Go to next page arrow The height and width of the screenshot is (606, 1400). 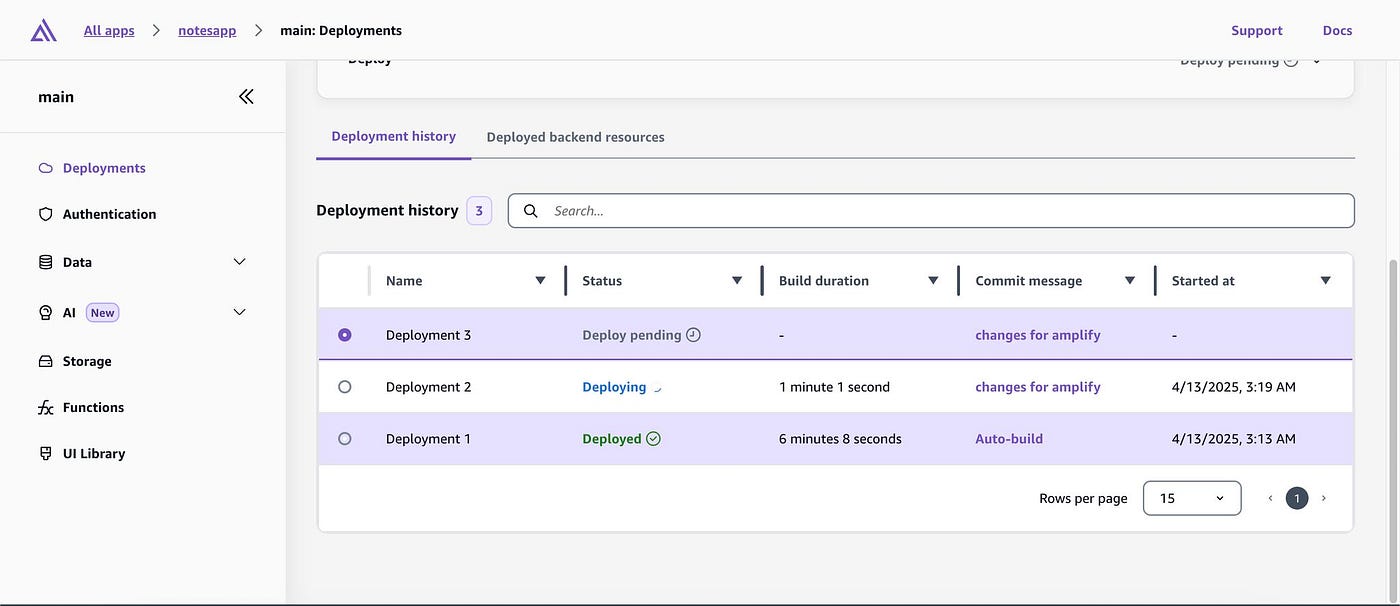click(1323, 498)
